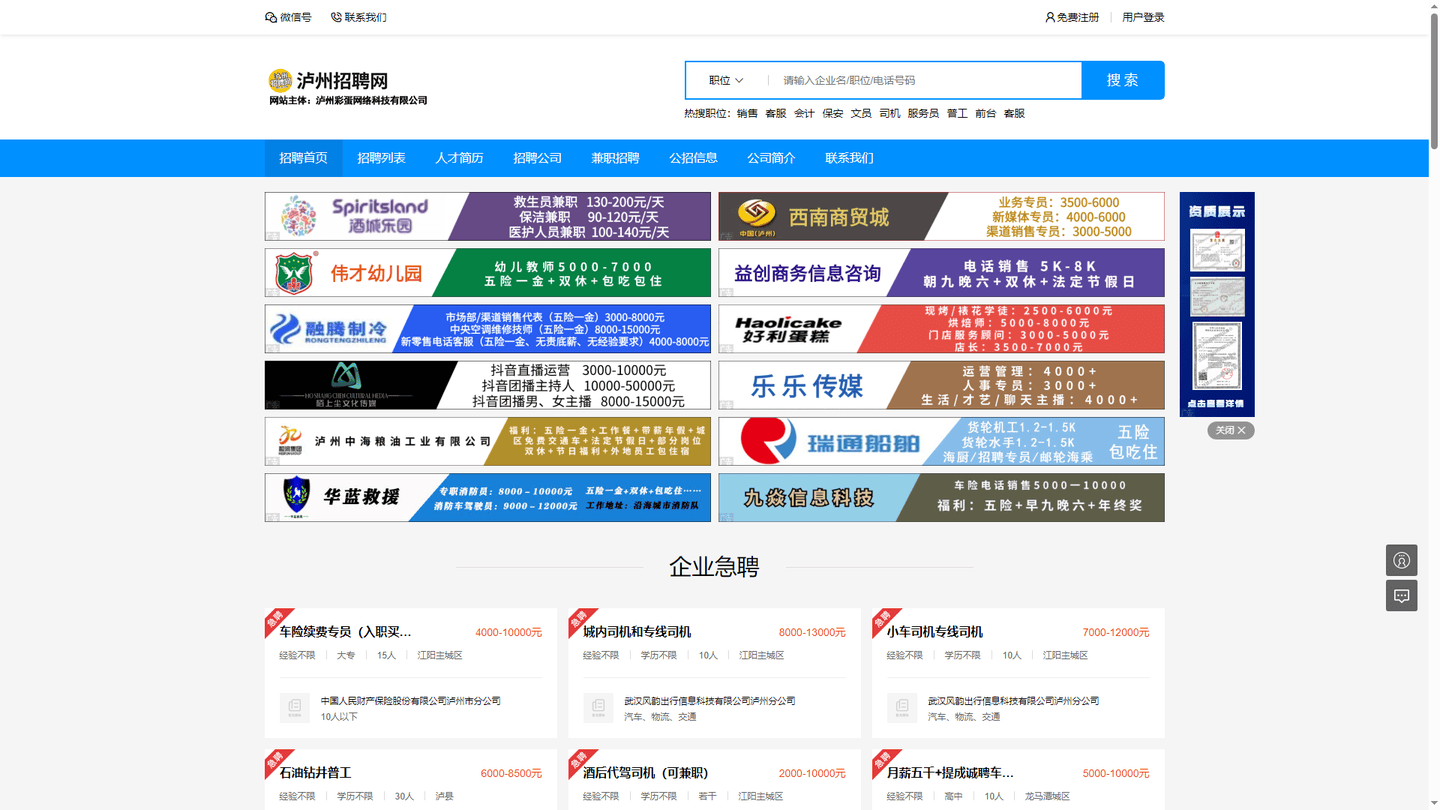Click company logo icon in 车险续费专员 card
Viewport: 1440px width, 810px height.
pyautogui.click(x=295, y=708)
